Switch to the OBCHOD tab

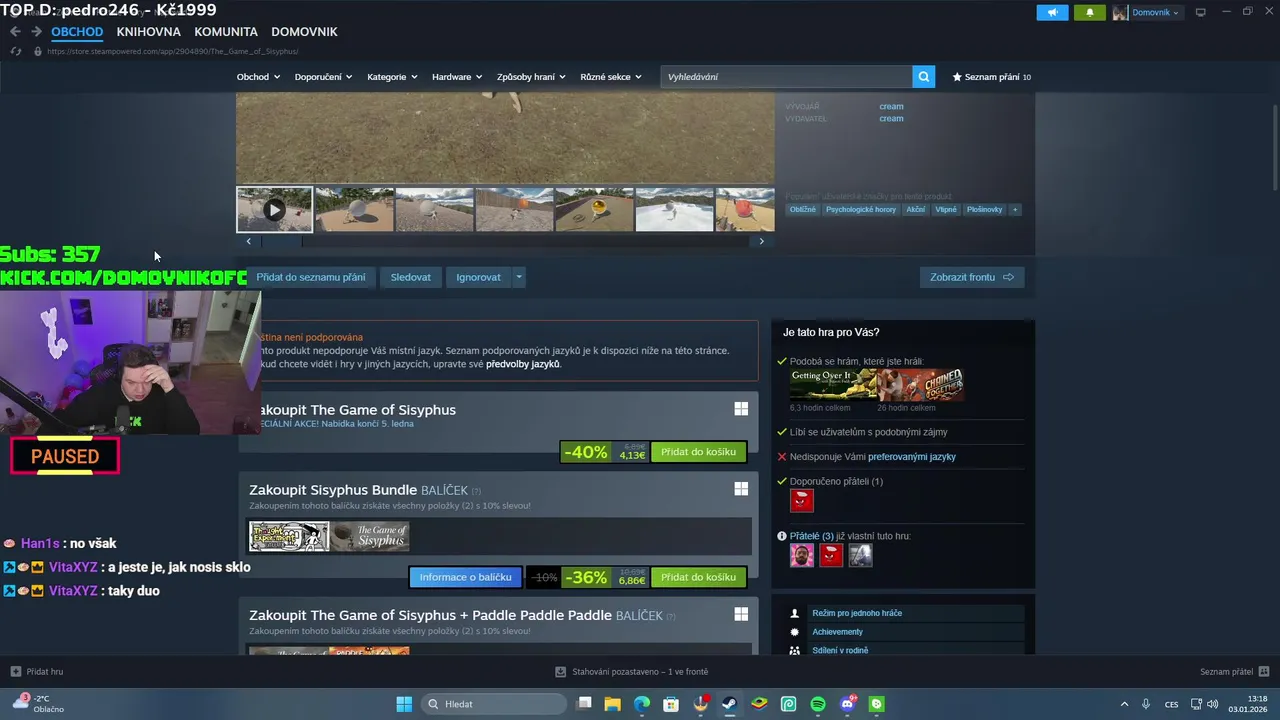[77, 32]
